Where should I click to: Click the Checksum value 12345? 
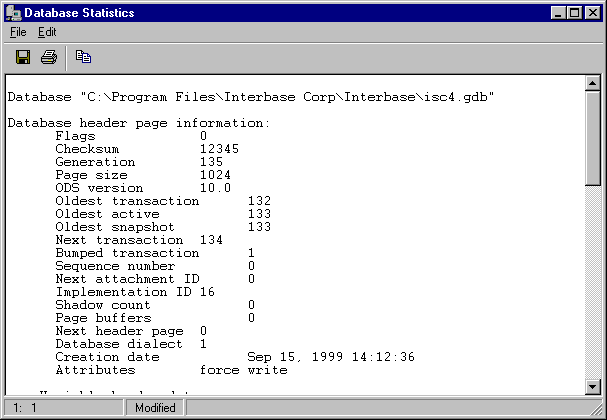219,149
